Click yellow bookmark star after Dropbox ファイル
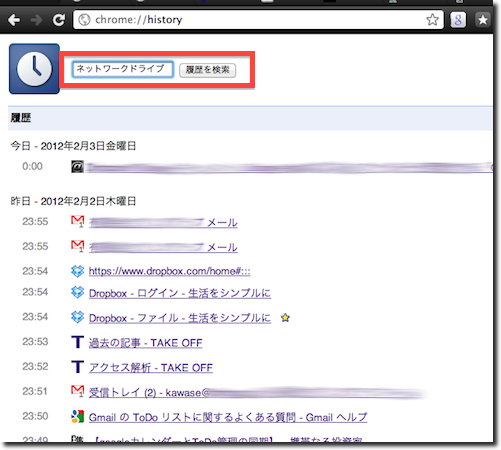Viewport: 501px width, 450px height. point(285,318)
